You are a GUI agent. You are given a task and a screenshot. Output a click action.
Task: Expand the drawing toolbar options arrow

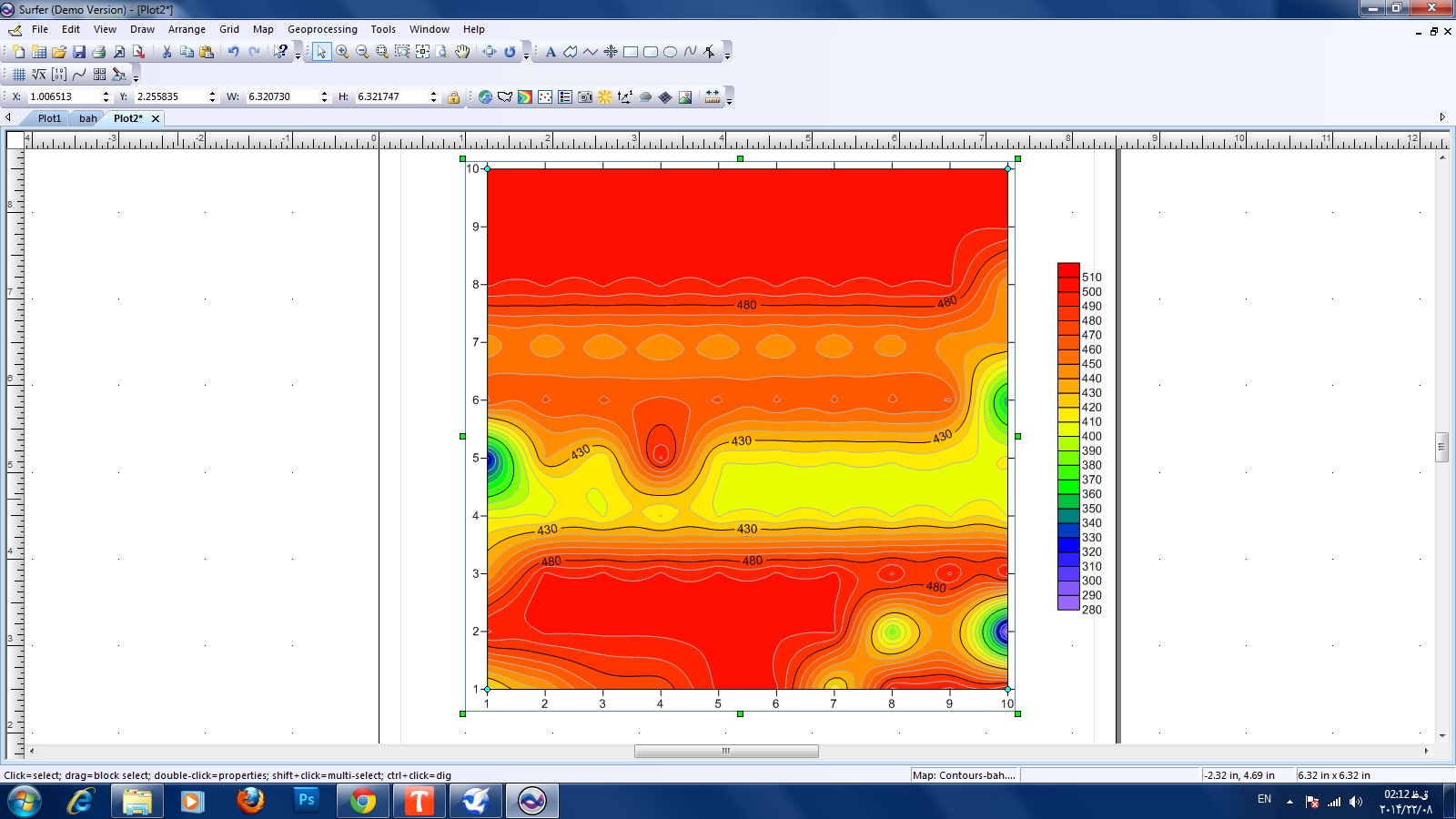tap(727, 56)
